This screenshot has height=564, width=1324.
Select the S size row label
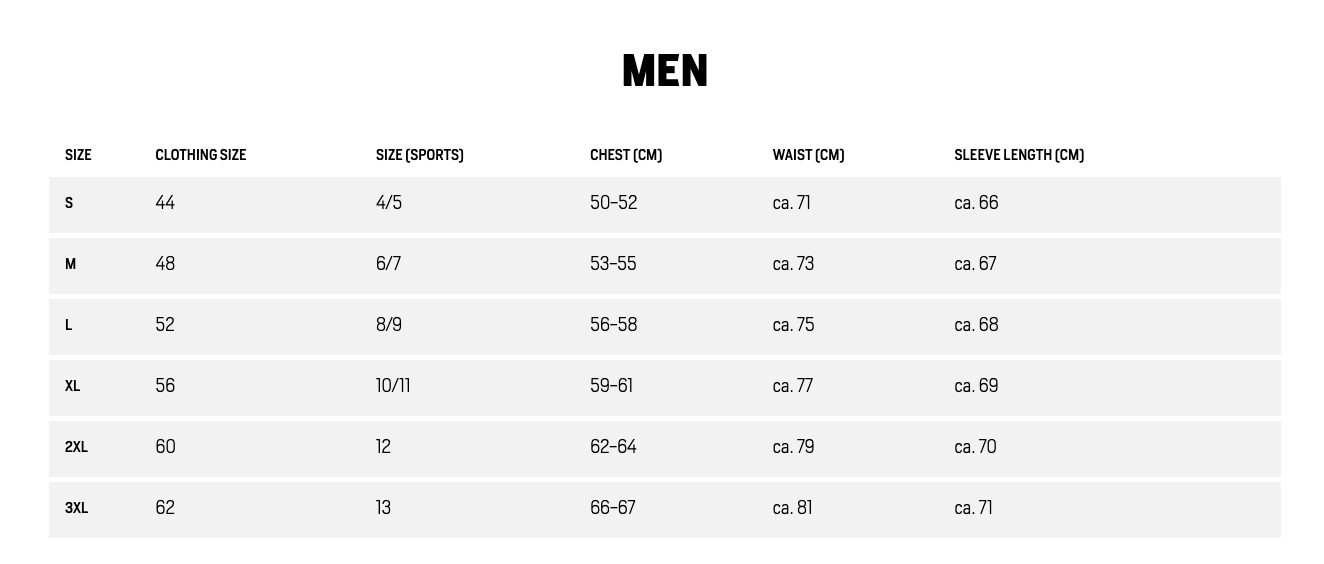pyautogui.click(x=69, y=203)
